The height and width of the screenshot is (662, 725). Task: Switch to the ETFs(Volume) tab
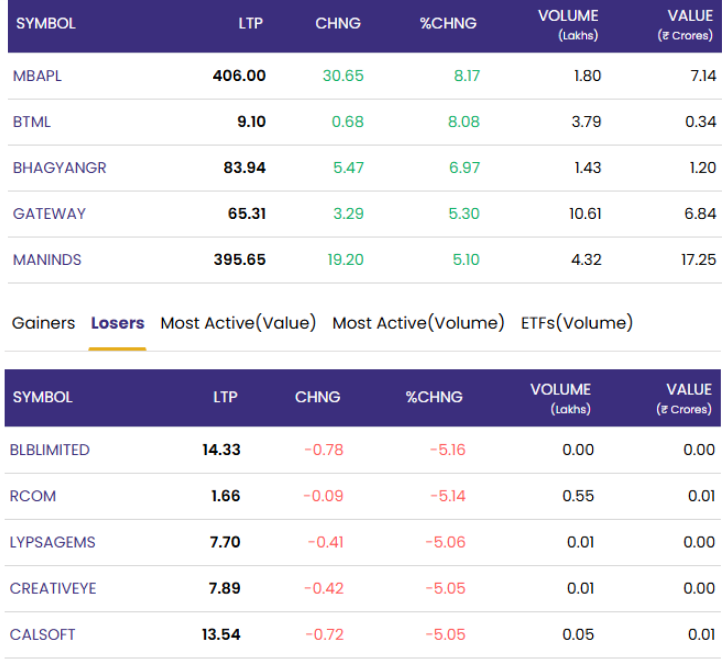point(577,323)
